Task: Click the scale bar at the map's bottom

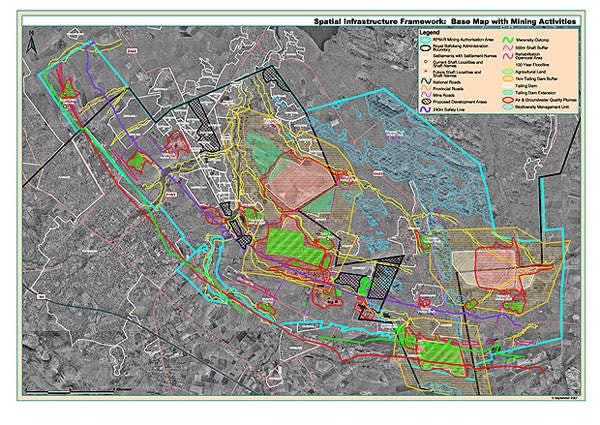Action: point(71,390)
